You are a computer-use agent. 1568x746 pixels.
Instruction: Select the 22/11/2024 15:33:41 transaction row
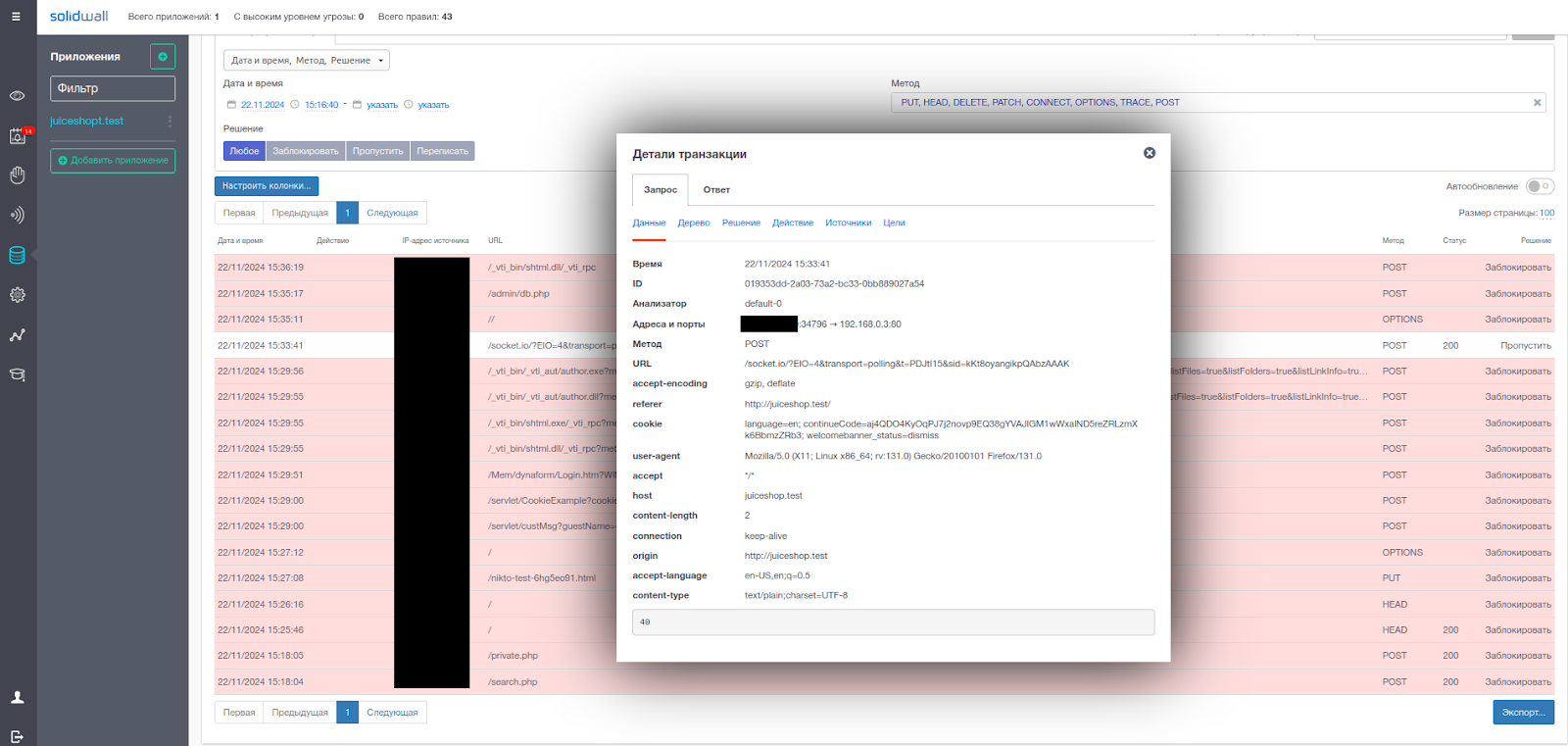click(x=884, y=345)
